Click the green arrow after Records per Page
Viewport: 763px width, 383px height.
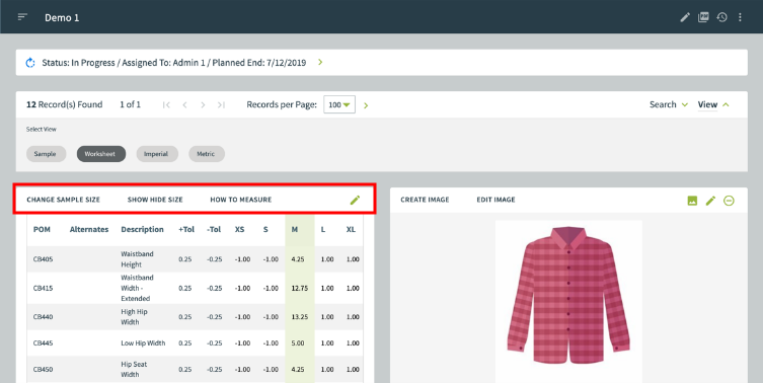[x=366, y=105]
